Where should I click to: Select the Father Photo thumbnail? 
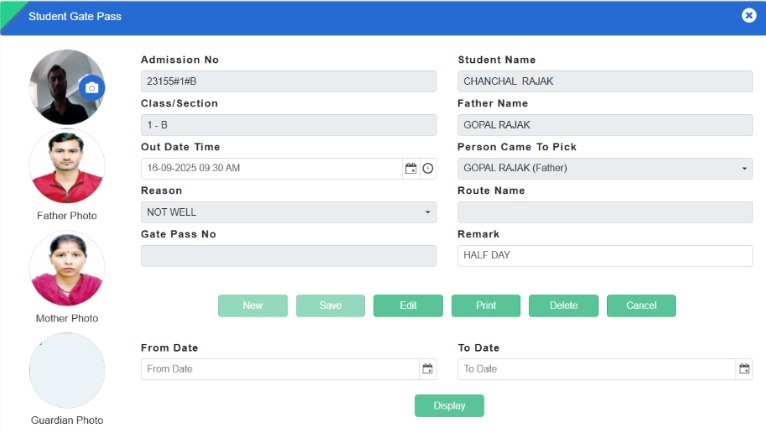pos(67,167)
